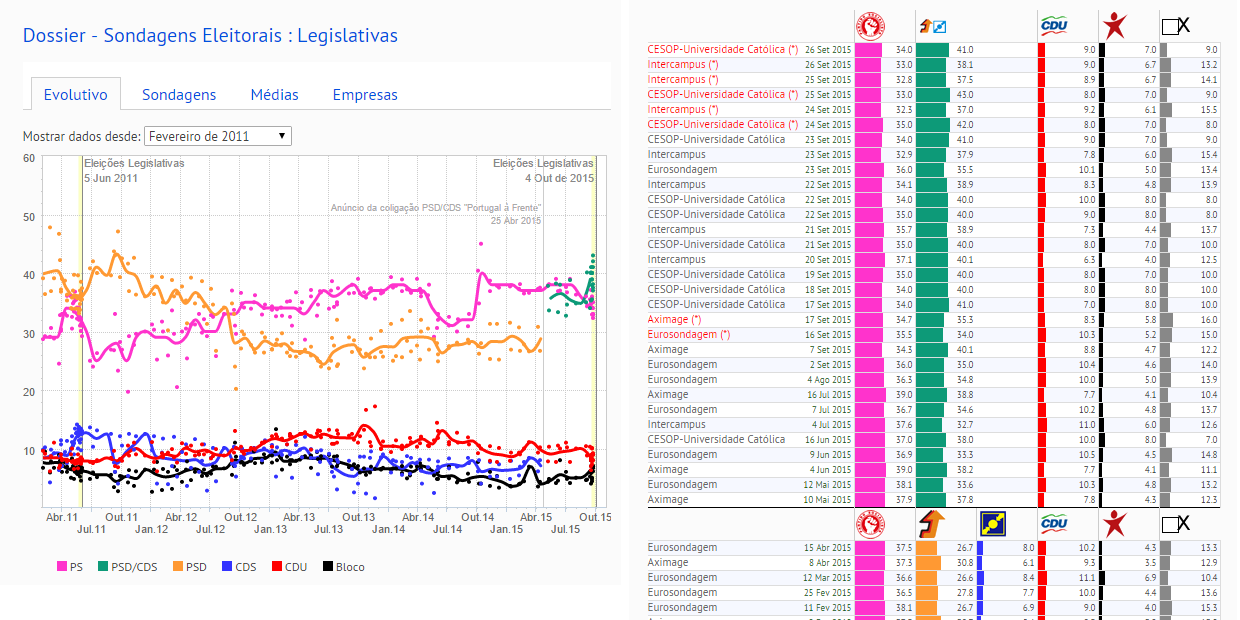The width and height of the screenshot is (1240, 620).
Task: Open the 'Mostrar dados desde' date dropdown
Action: pos(218,136)
